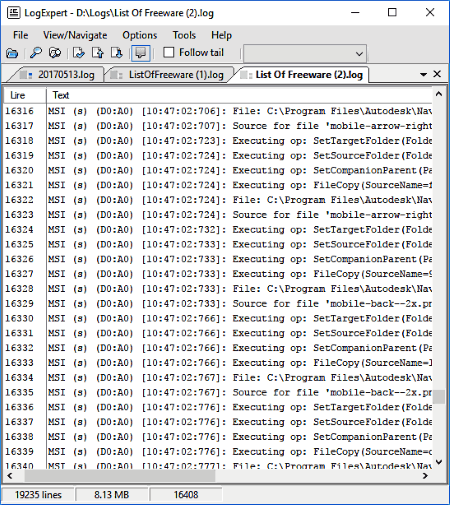The height and width of the screenshot is (505, 450).
Task: Select log line 16325
Action: (x=218, y=244)
